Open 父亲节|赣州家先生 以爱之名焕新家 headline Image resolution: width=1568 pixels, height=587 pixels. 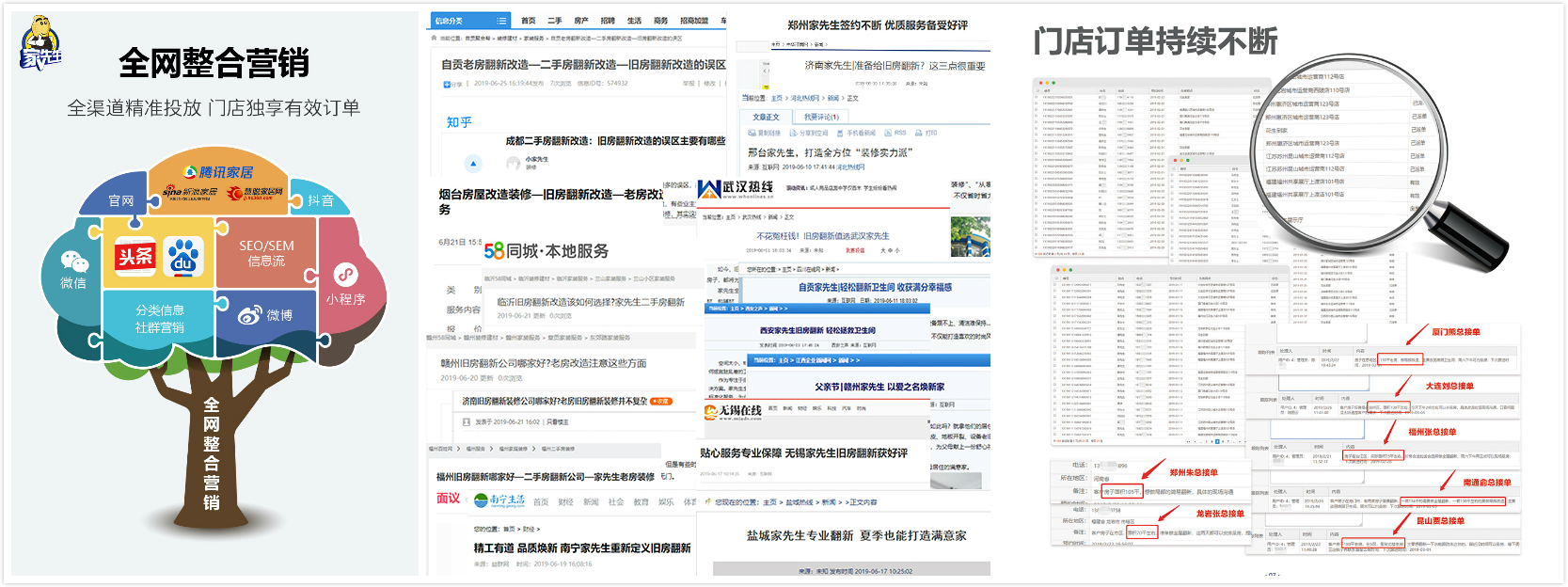[x=879, y=387]
